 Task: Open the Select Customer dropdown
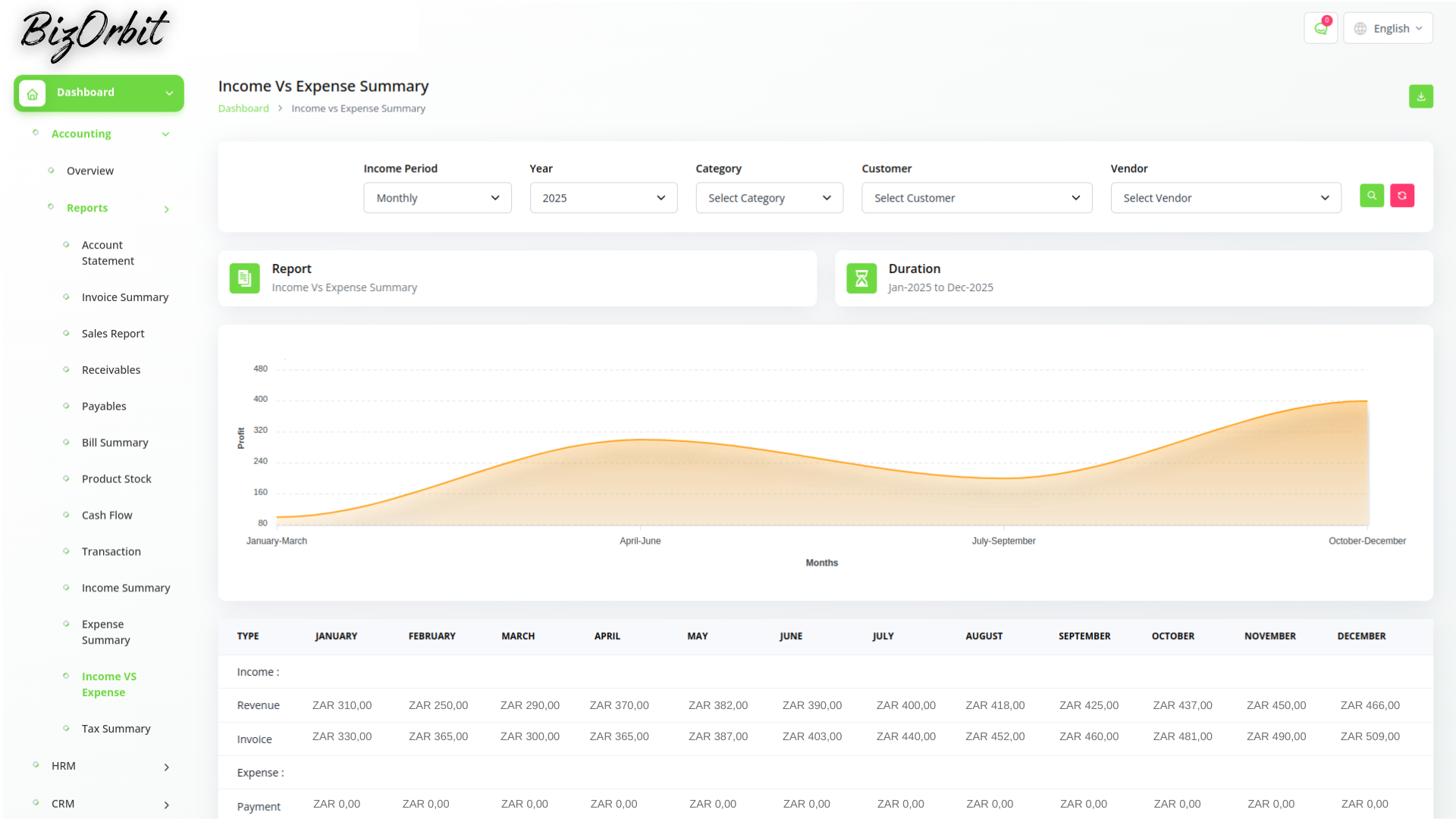976,198
